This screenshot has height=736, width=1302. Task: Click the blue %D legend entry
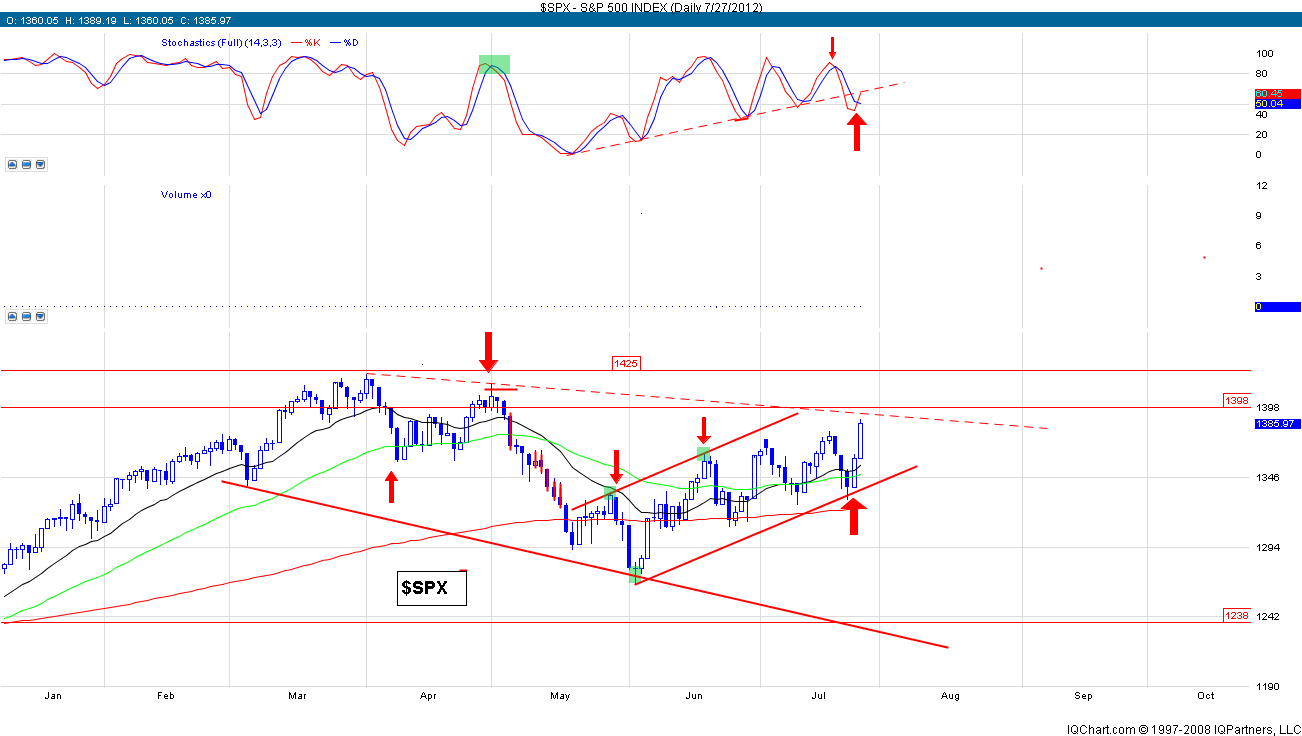point(346,43)
